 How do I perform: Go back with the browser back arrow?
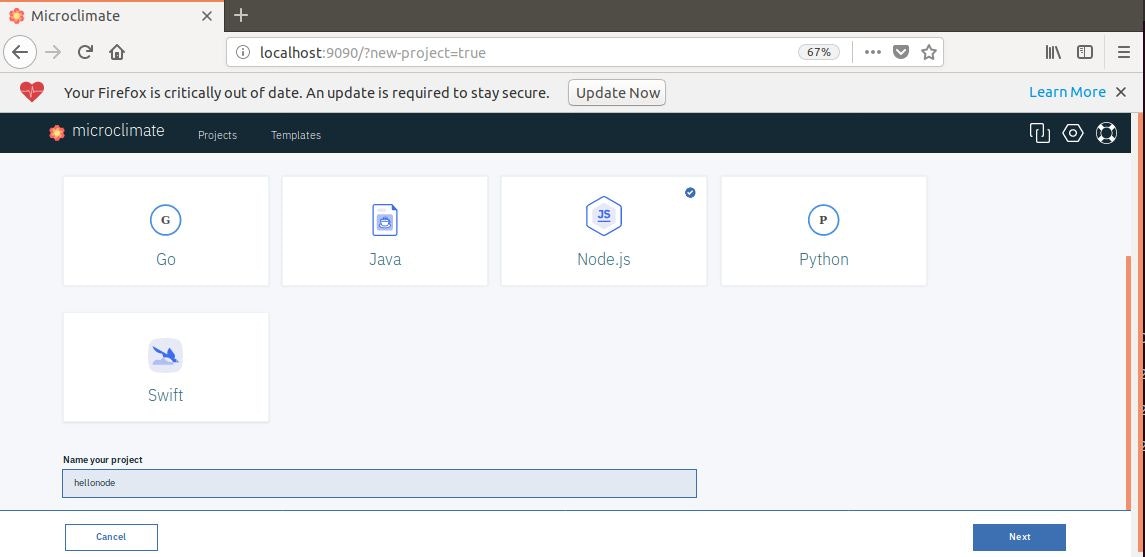(20, 52)
